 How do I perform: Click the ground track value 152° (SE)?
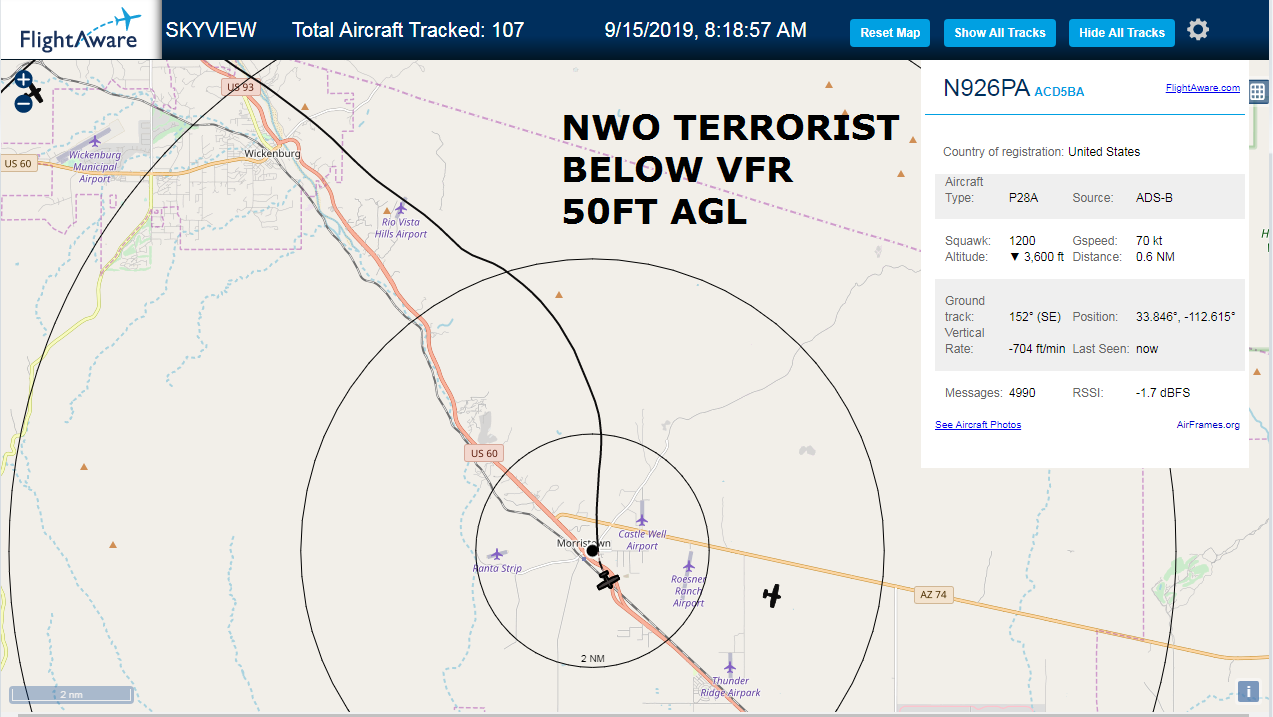1035,317
